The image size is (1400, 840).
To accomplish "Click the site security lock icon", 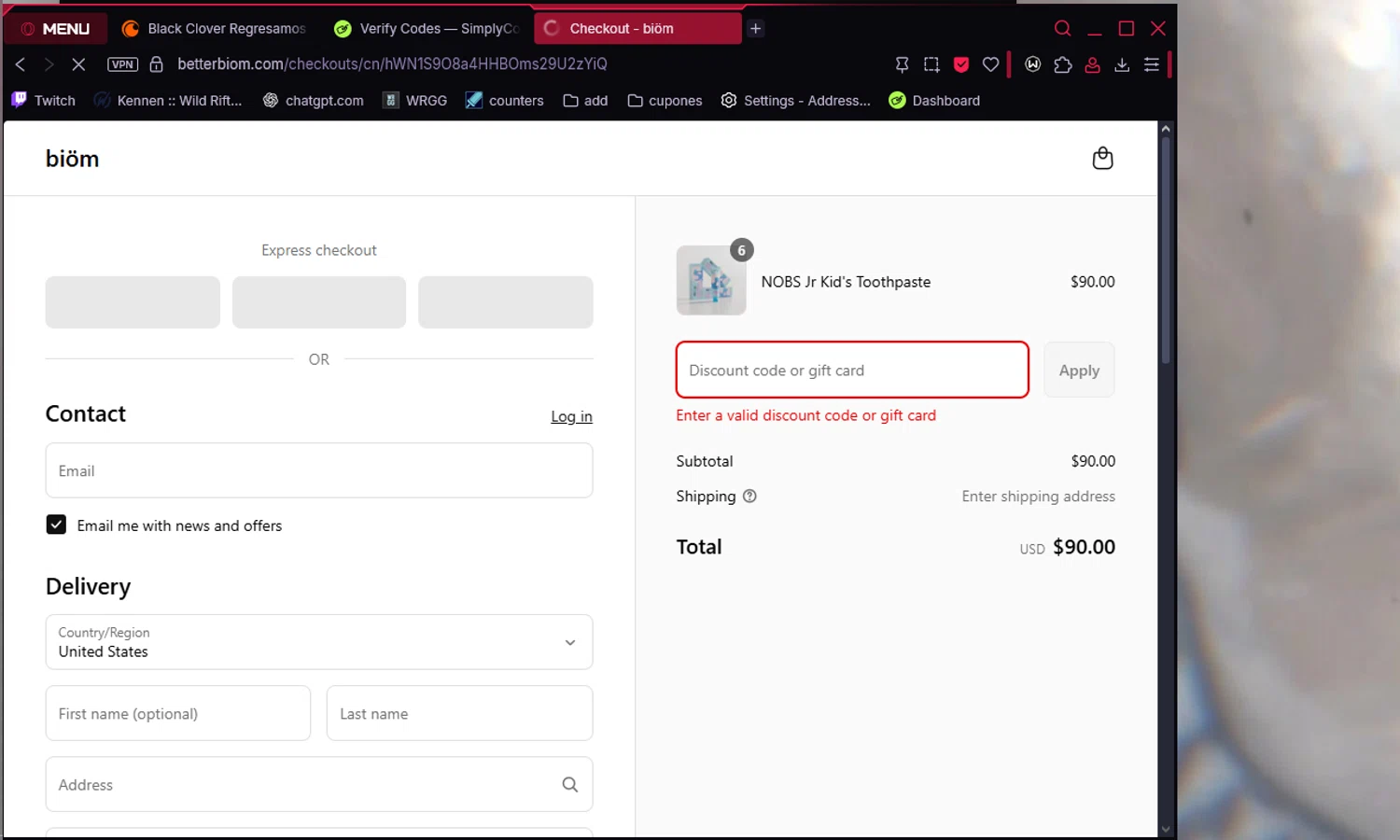I will pyautogui.click(x=157, y=64).
